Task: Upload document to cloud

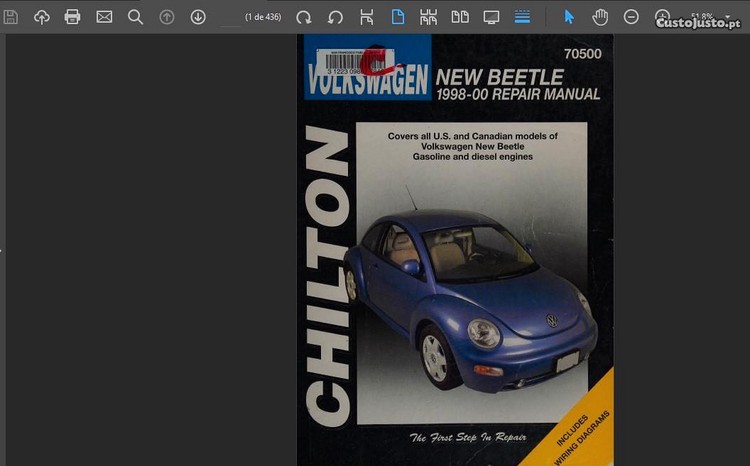Action: 41,17
